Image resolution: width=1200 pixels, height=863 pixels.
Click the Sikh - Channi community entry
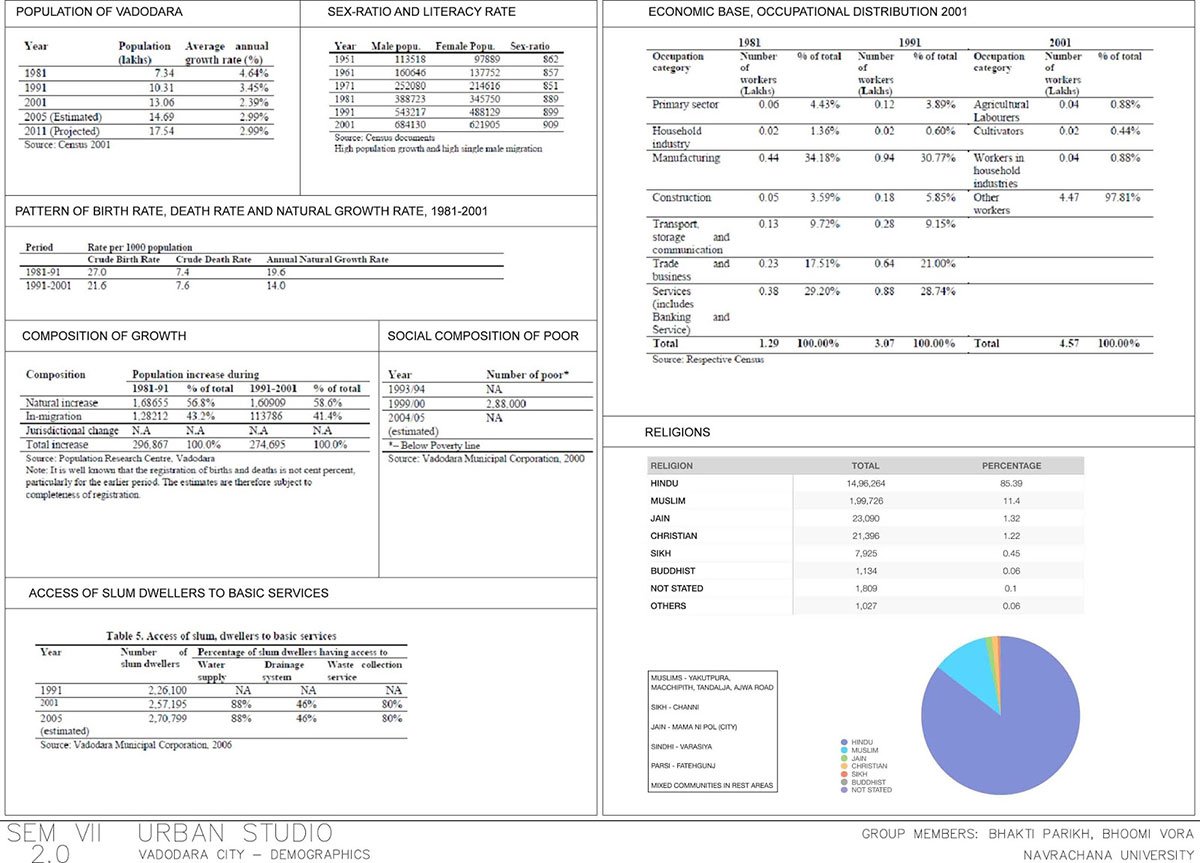pyautogui.click(x=673, y=706)
